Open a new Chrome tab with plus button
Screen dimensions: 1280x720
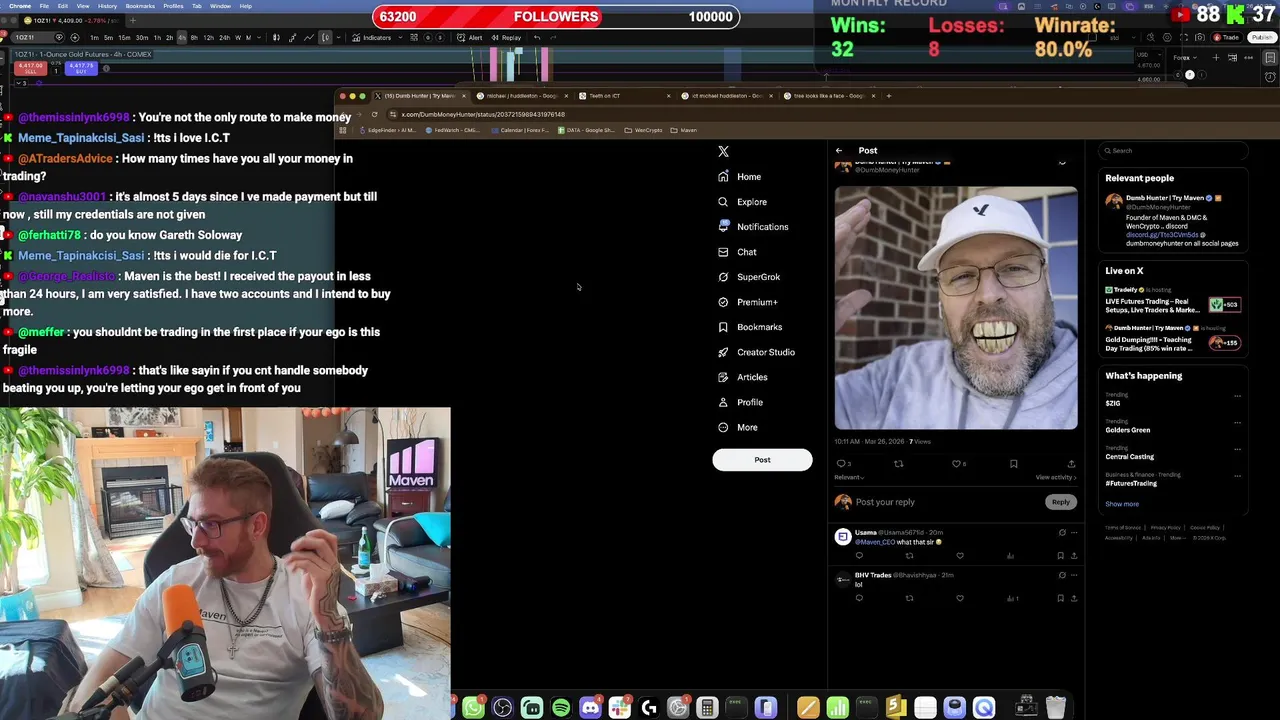tap(889, 96)
